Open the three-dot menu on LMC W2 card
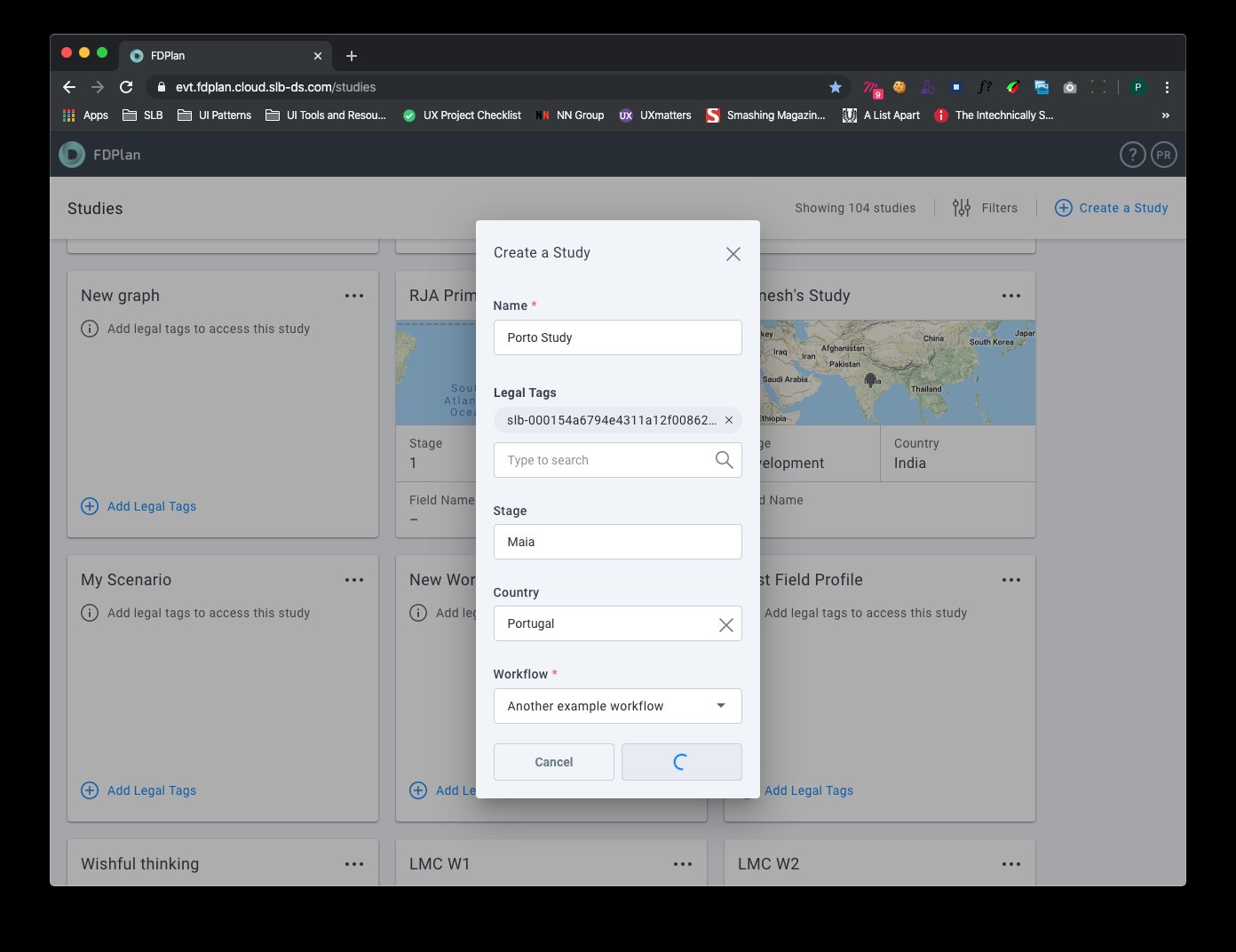Screen dimensions: 1236x952 point(1010,863)
